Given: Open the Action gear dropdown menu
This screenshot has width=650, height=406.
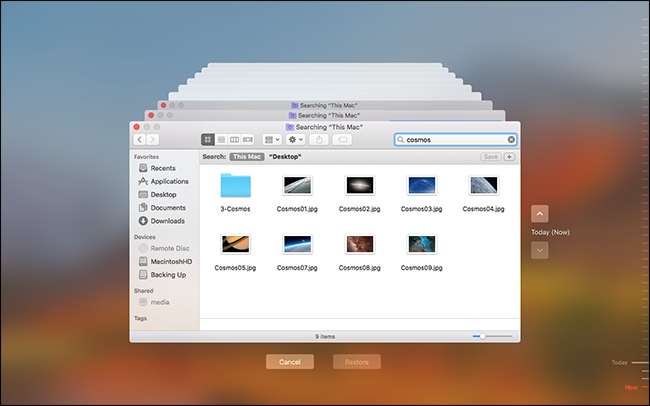Looking at the screenshot, I should [296, 140].
